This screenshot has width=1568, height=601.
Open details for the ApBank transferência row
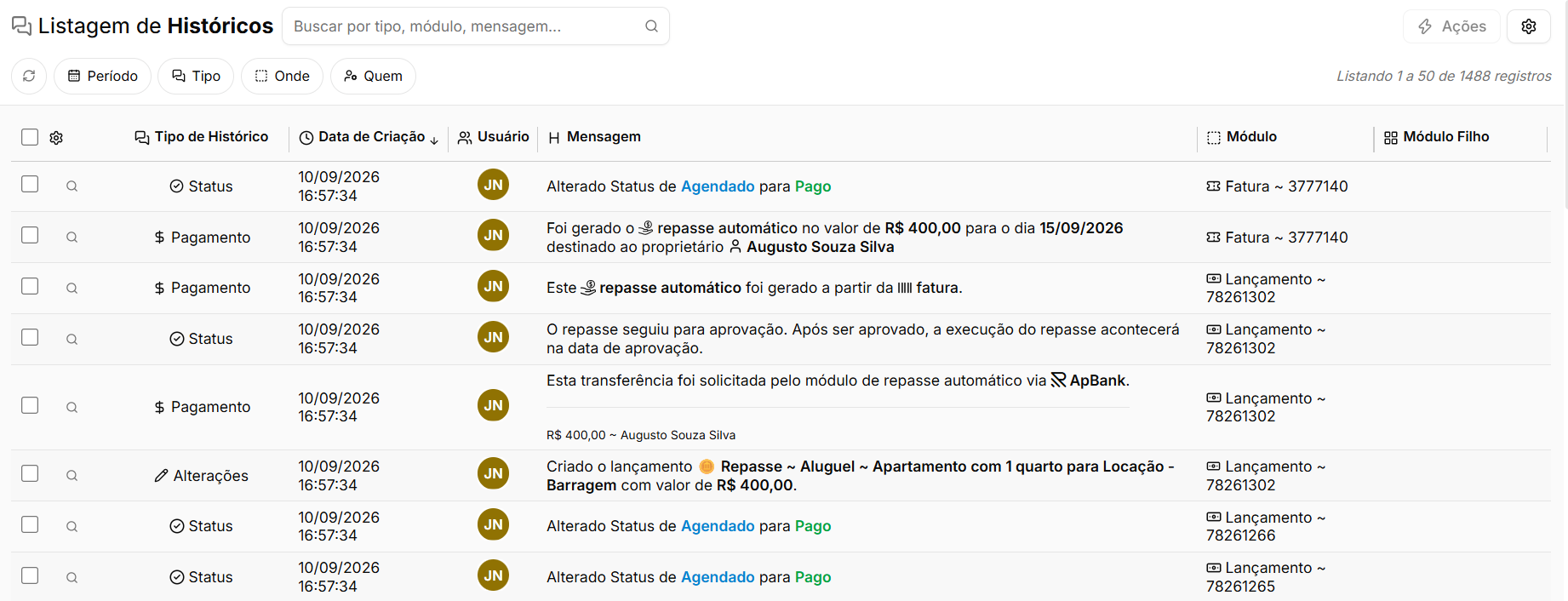(72, 407)
